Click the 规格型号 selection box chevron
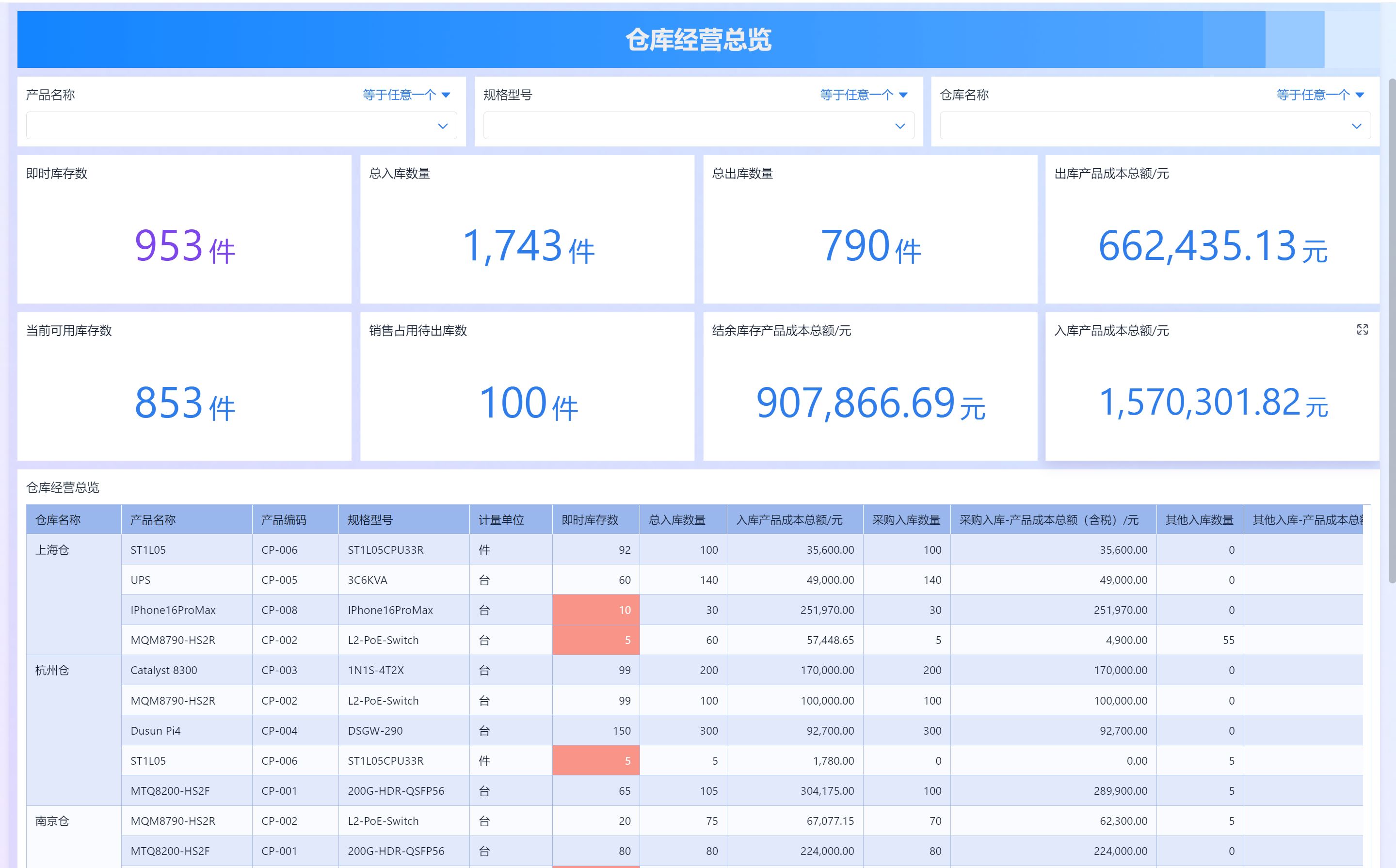 [x=899, y=126]
